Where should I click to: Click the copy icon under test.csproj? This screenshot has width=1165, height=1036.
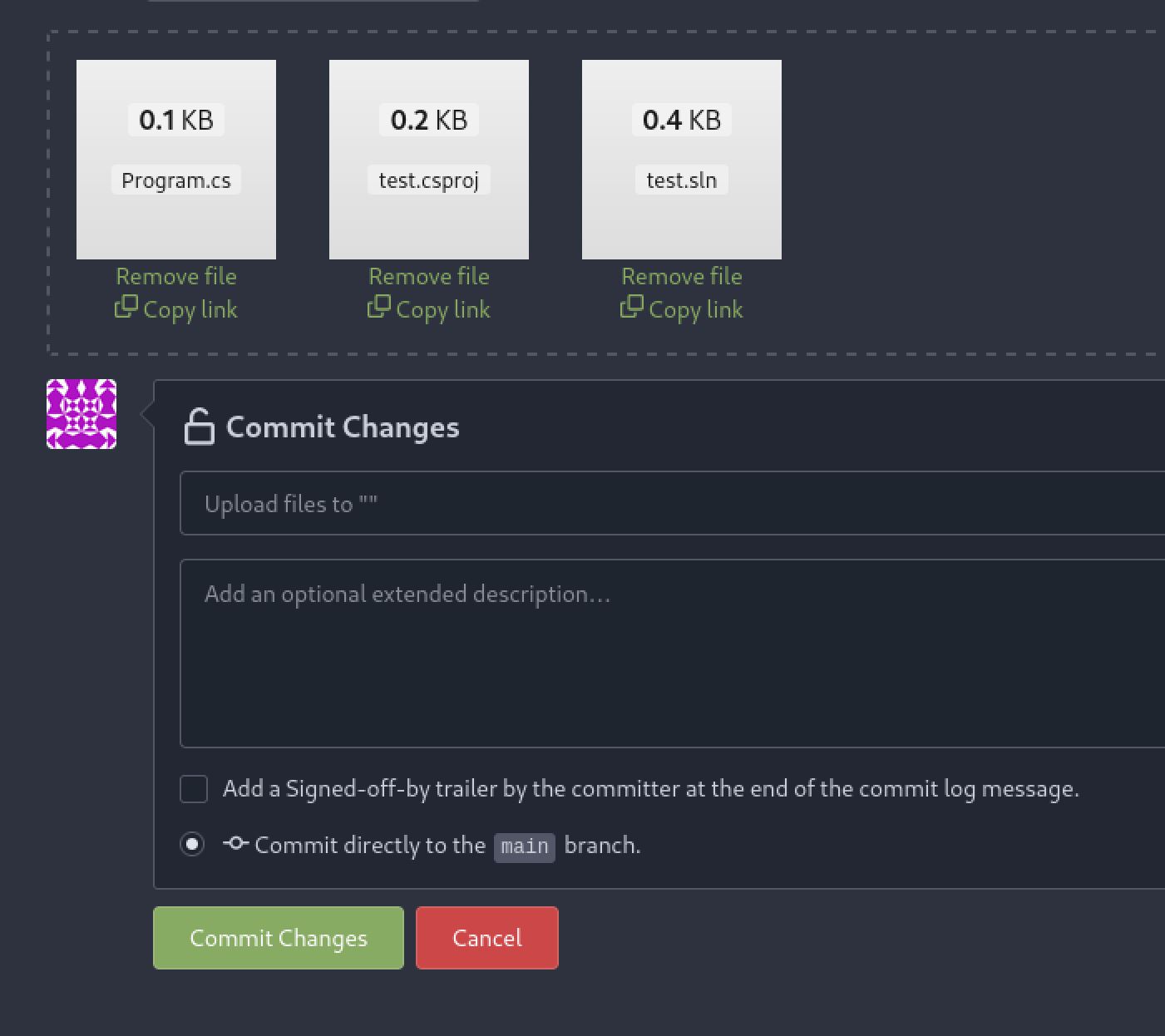[x=379, y=308]
